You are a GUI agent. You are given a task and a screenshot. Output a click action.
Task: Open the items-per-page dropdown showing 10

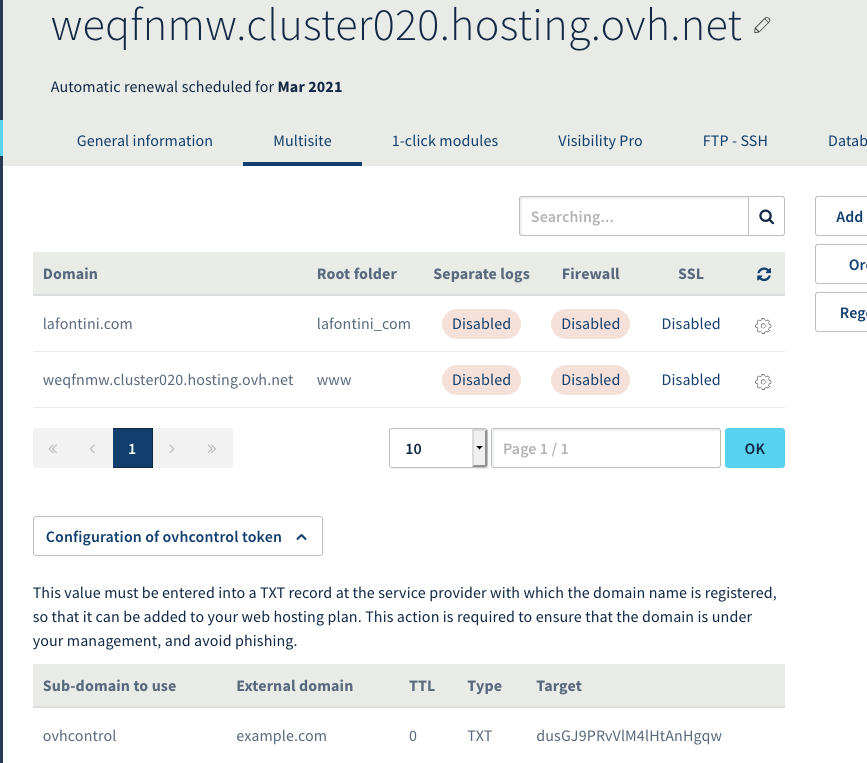point(437,449)
